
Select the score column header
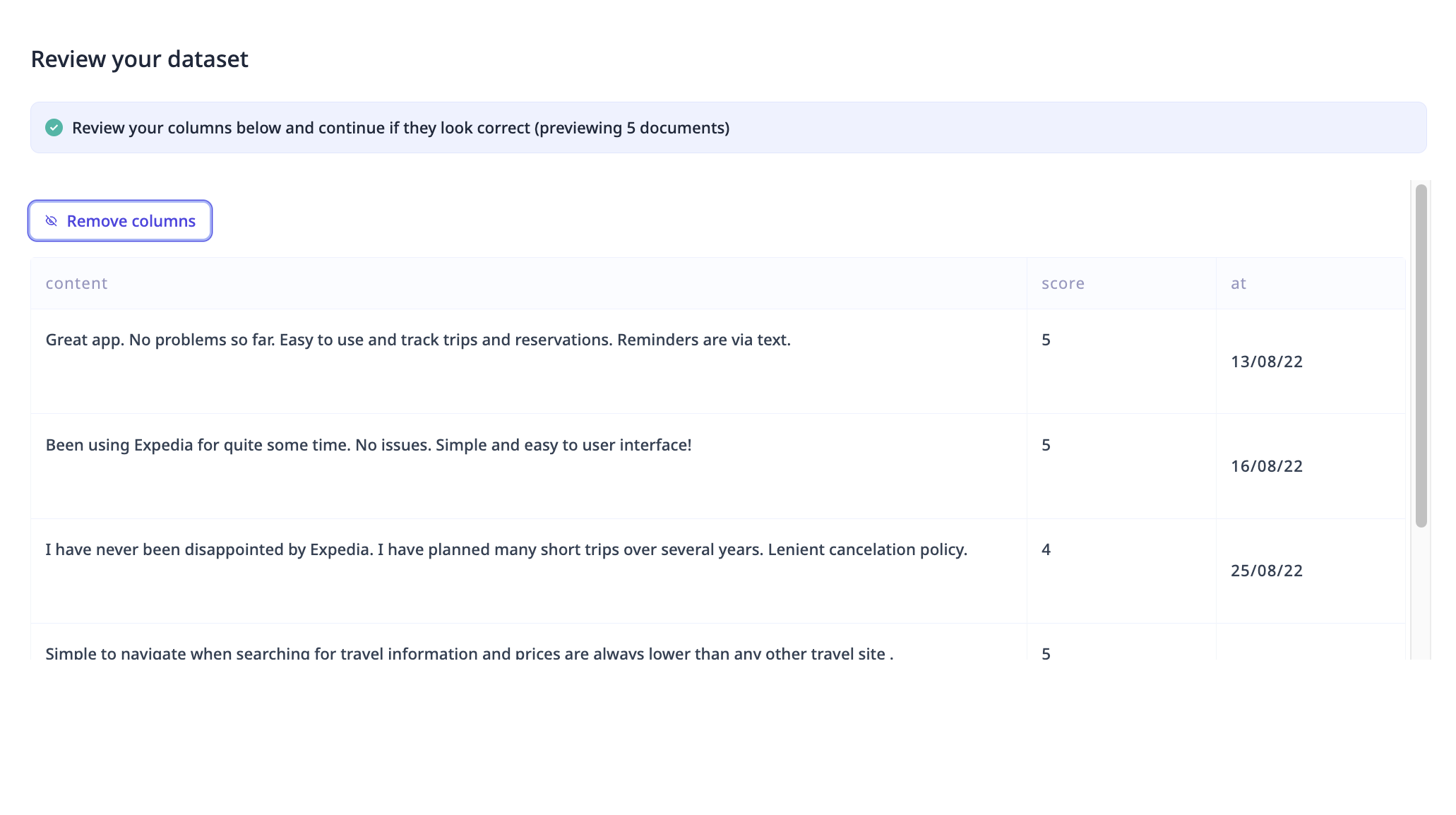point(1063,283)
